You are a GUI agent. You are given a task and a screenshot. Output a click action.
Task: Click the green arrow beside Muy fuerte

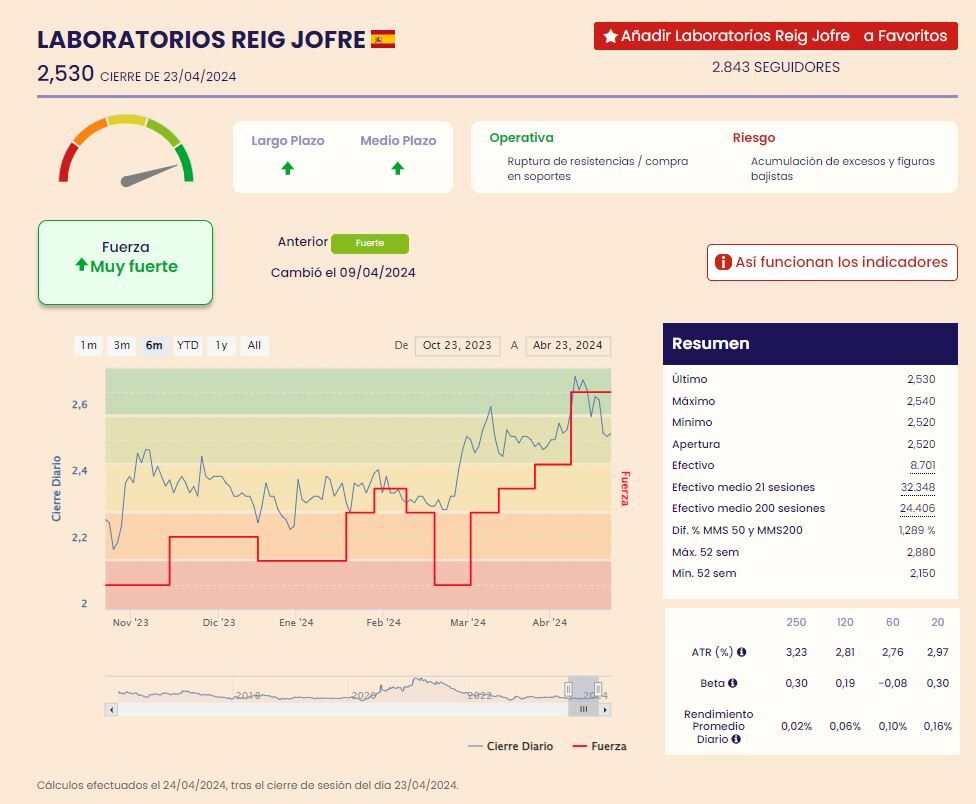[x=82, y=265]
